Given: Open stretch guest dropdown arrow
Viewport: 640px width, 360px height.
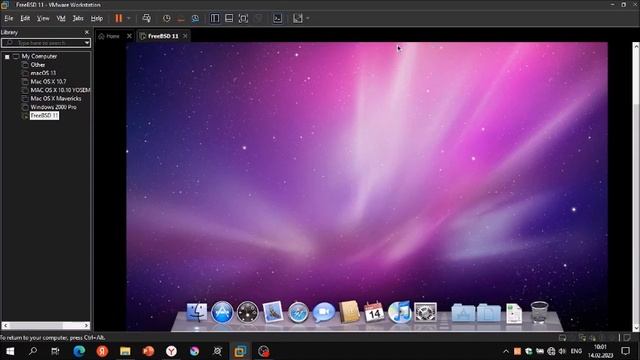Looking at the screenshot, I should 308,18.
